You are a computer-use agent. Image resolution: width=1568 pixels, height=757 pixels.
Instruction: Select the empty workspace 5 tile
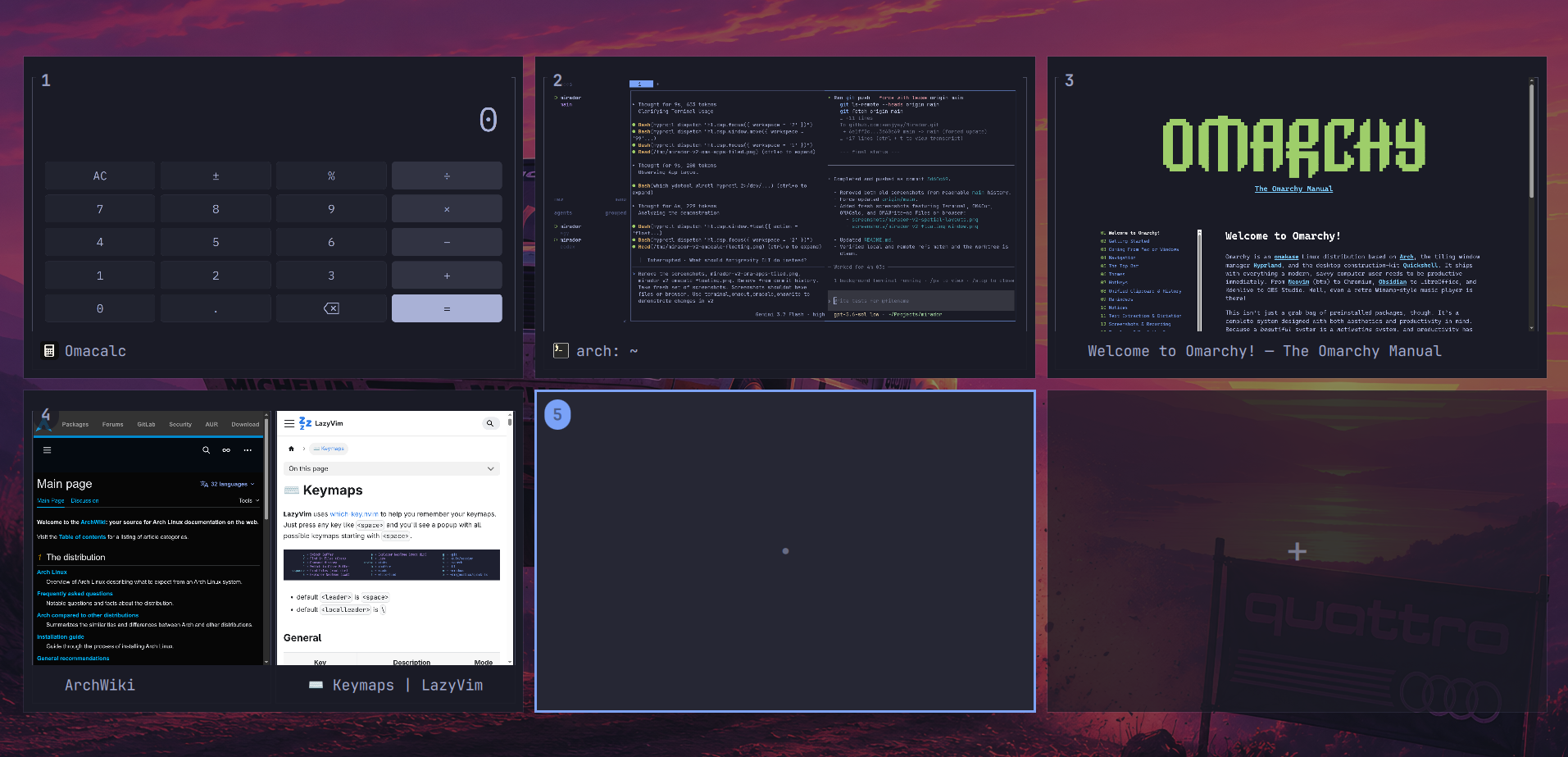[x=785, y=551]
